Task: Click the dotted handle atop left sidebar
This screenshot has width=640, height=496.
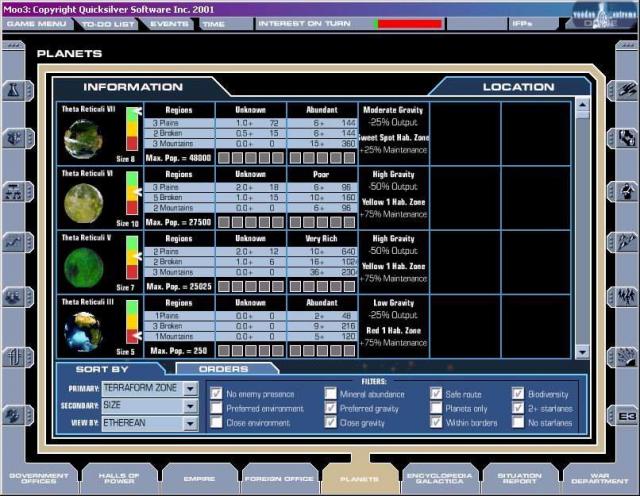Action: pos(14,45)
